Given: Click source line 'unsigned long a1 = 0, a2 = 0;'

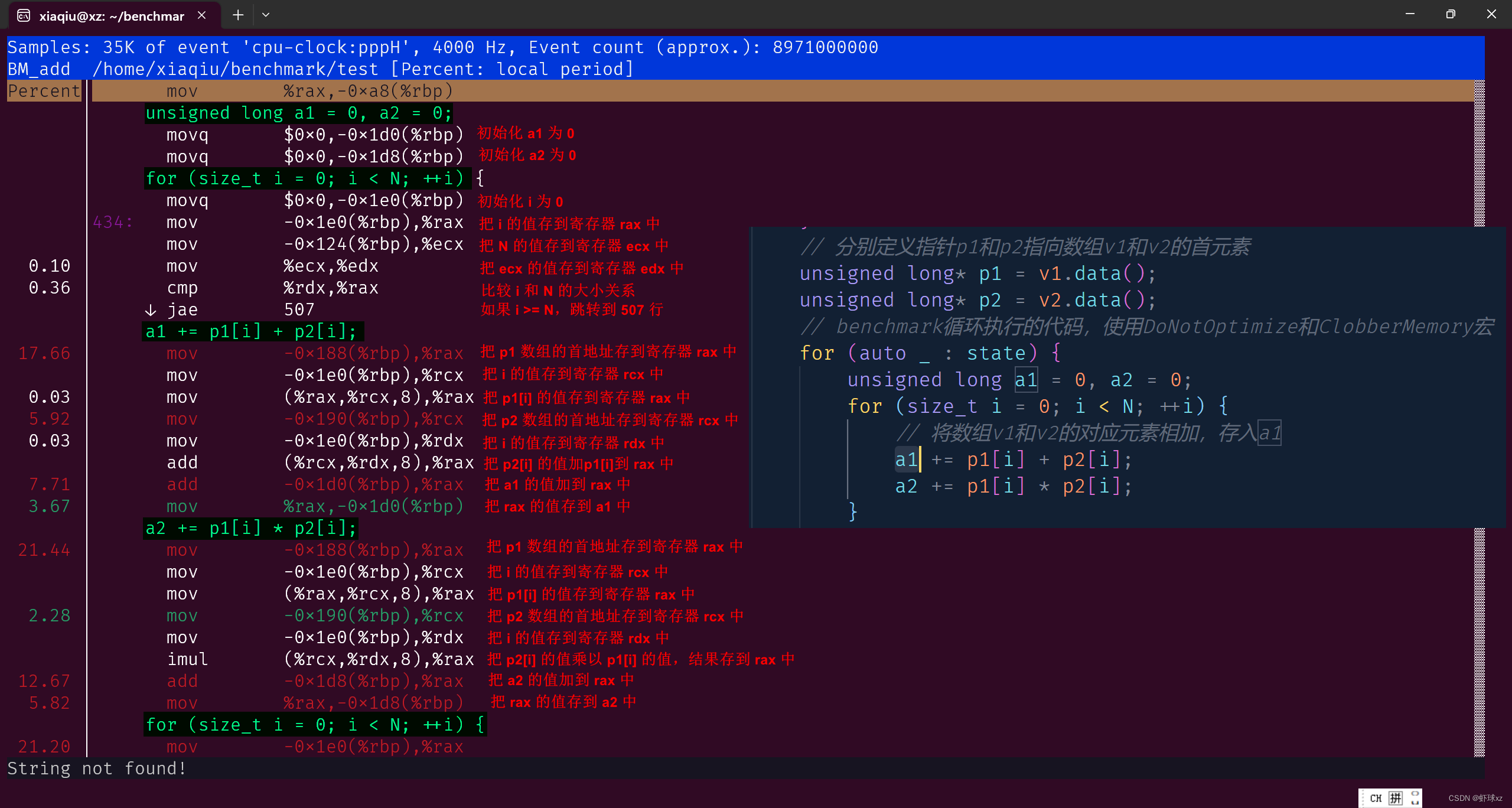Looking at the screenshot, I should tap(299, 113).
